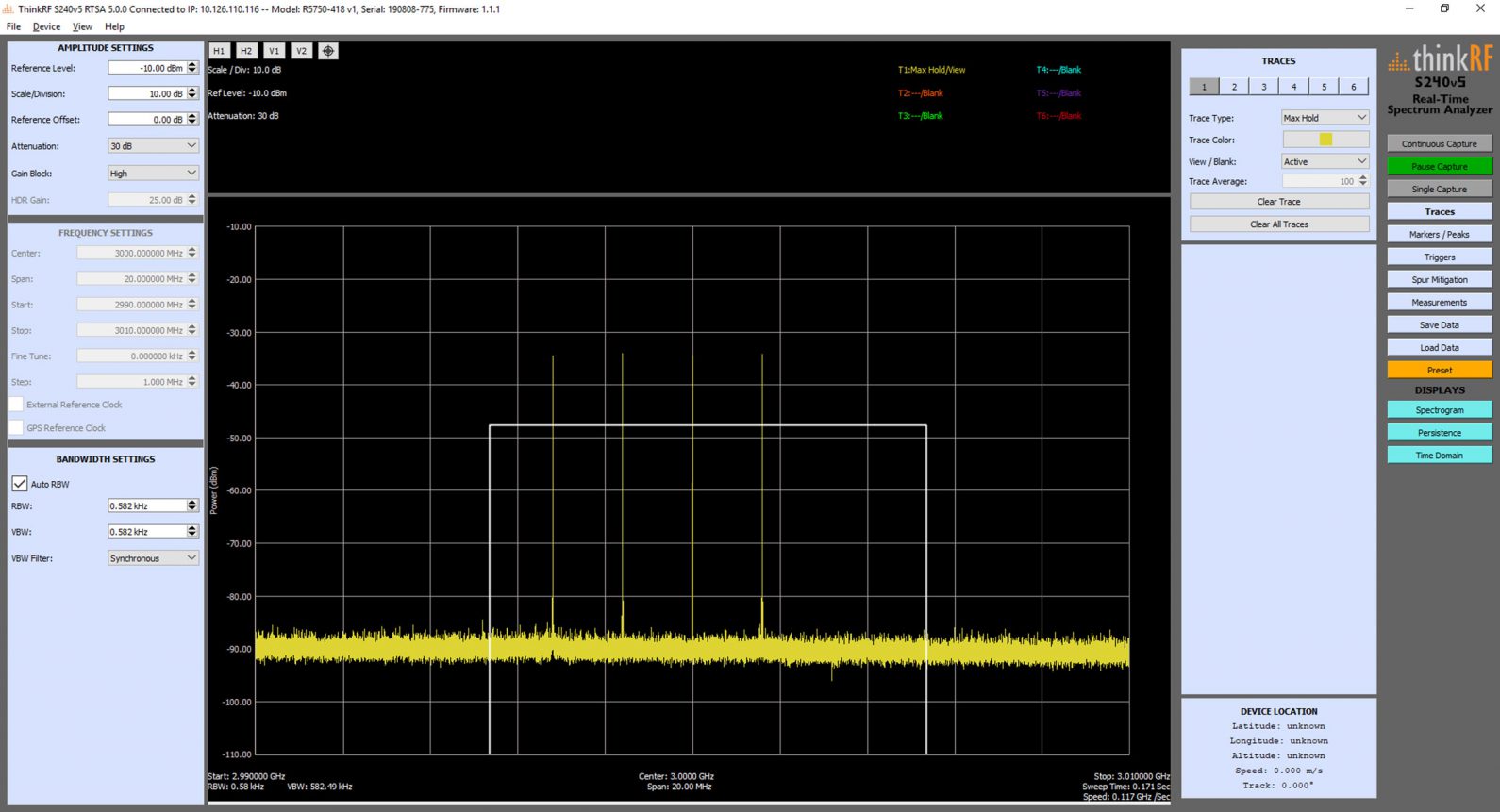Open the Traces panel
The image size is (1500, 812).
click(x=1440, y=212)
